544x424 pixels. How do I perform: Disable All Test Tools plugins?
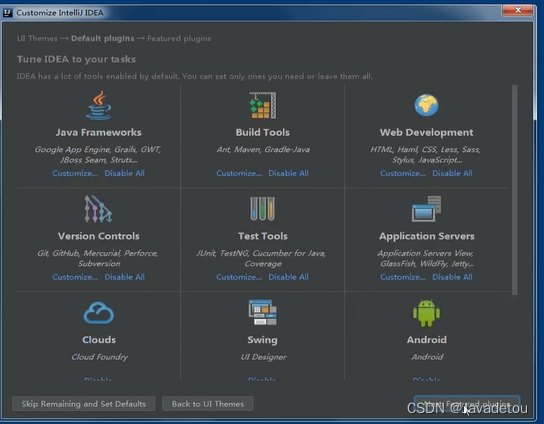[x=288, y=277]
